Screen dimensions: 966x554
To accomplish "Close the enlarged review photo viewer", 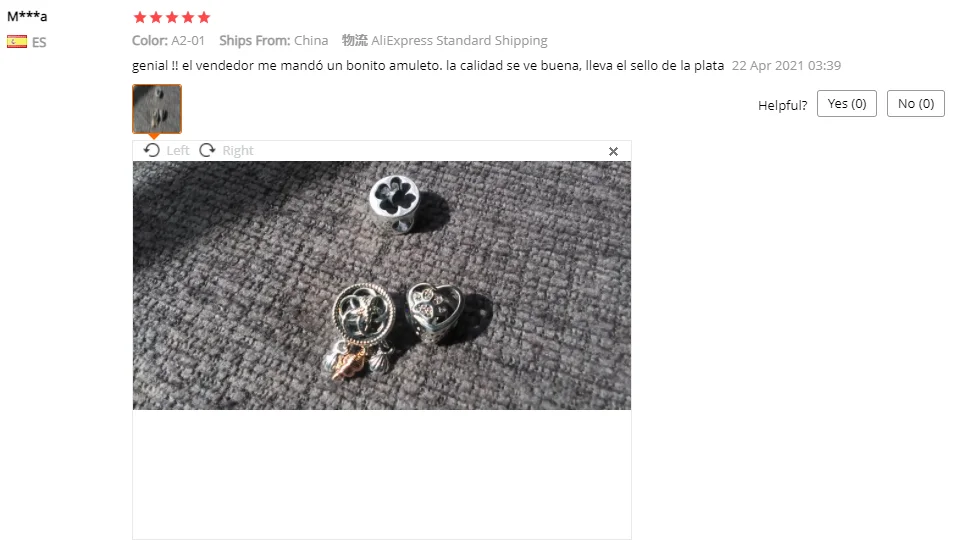I will (613, 152).
